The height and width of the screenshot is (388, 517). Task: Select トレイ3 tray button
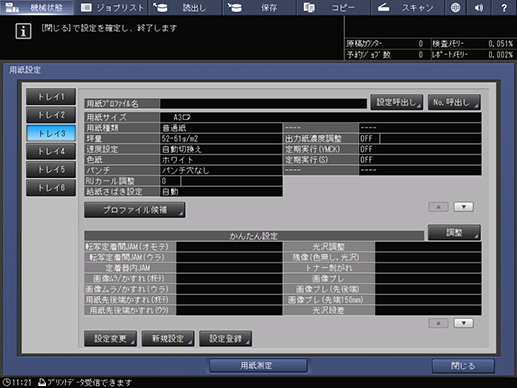[51, 133]
